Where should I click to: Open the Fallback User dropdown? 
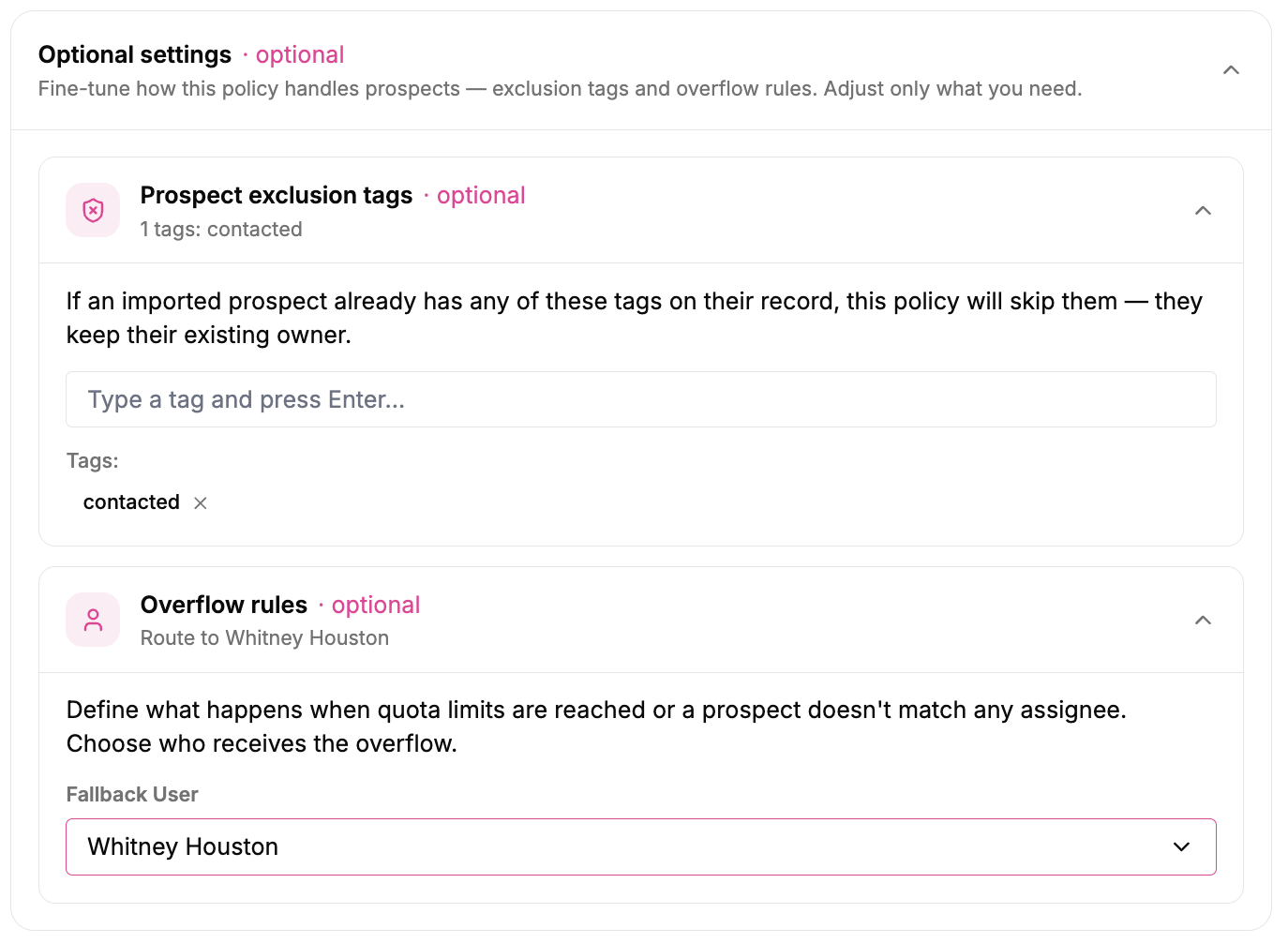[641, 847]
